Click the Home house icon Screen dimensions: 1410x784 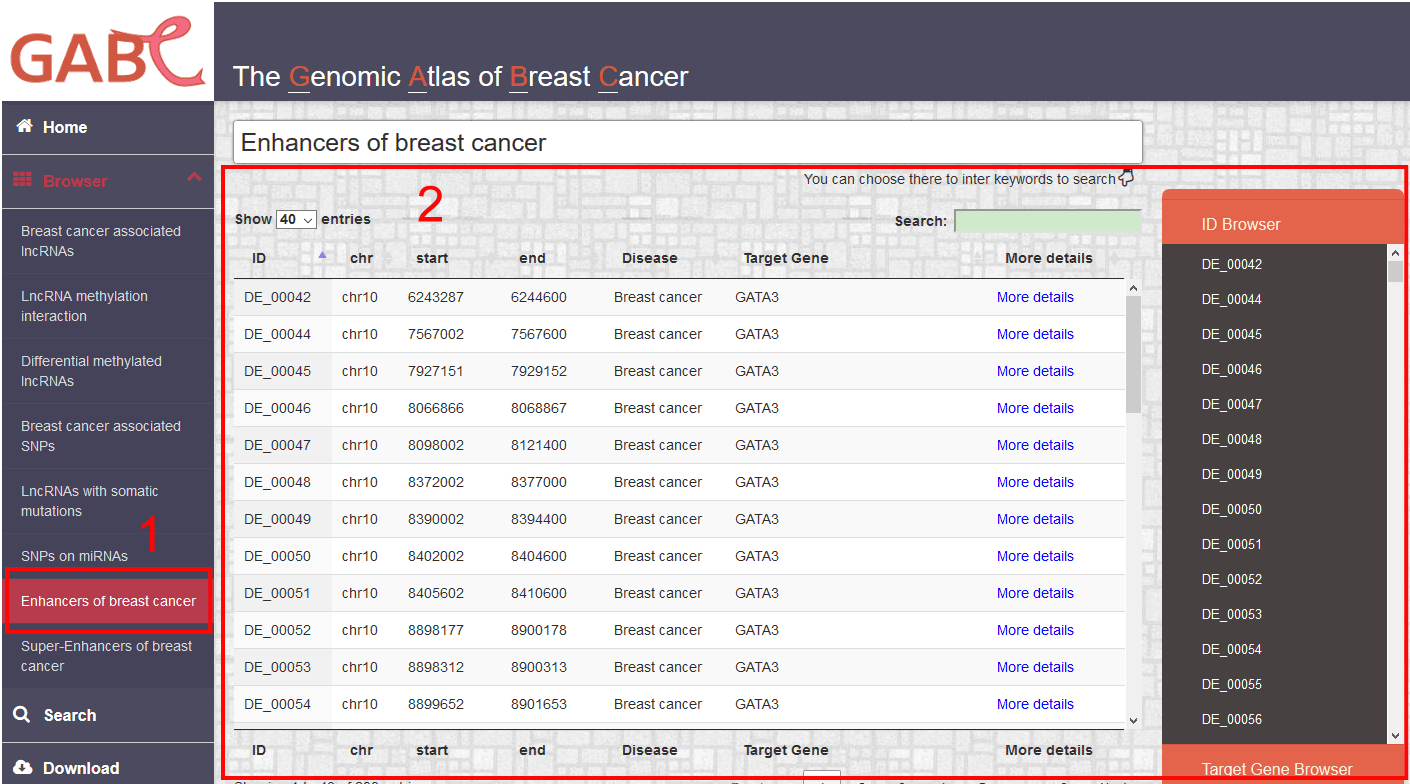[25, 126]
